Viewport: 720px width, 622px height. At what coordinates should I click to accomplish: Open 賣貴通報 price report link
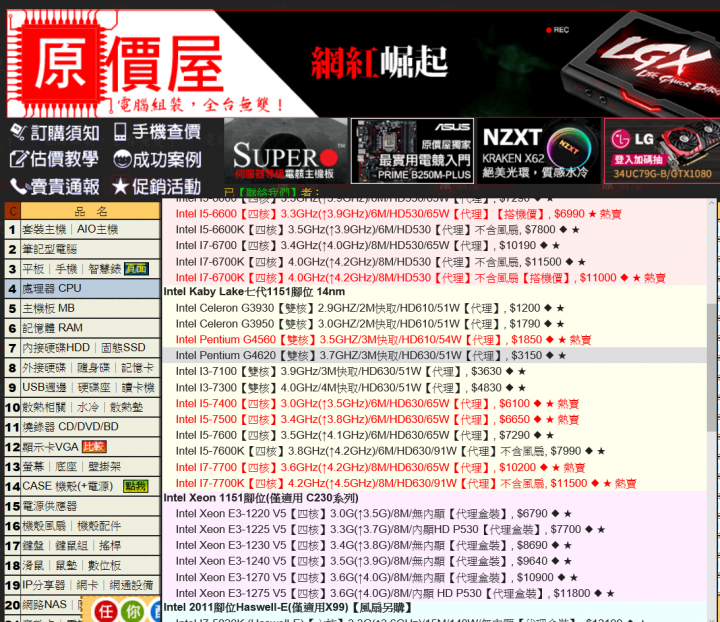pyautogui.click(x=55, y=186)
